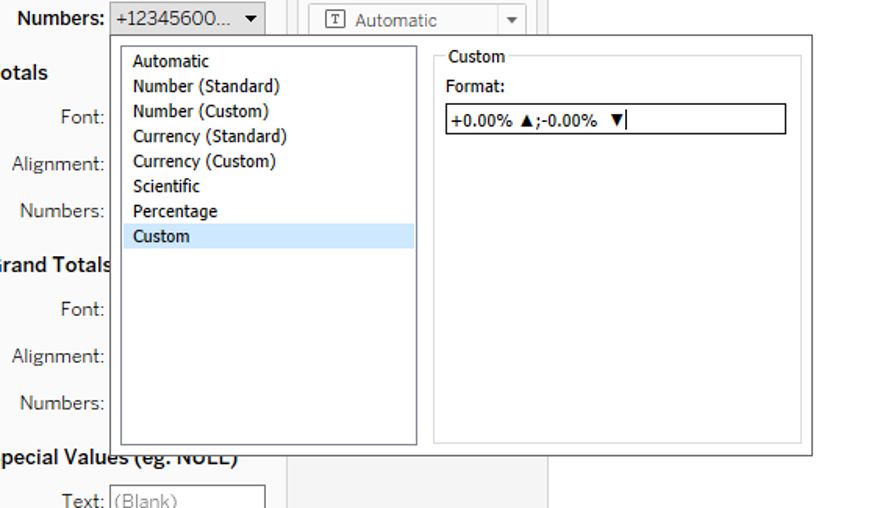Image resolution: width=877 pixels, height=508 pixels.
Task: Pick Currency (Standard) from the list
Action: point(209,136)
